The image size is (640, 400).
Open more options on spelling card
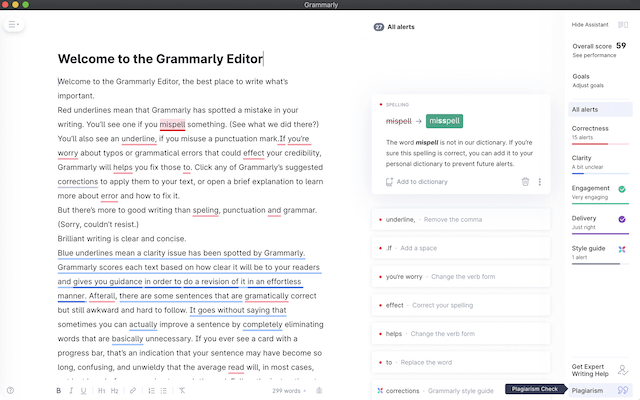[x=540, y=182]
